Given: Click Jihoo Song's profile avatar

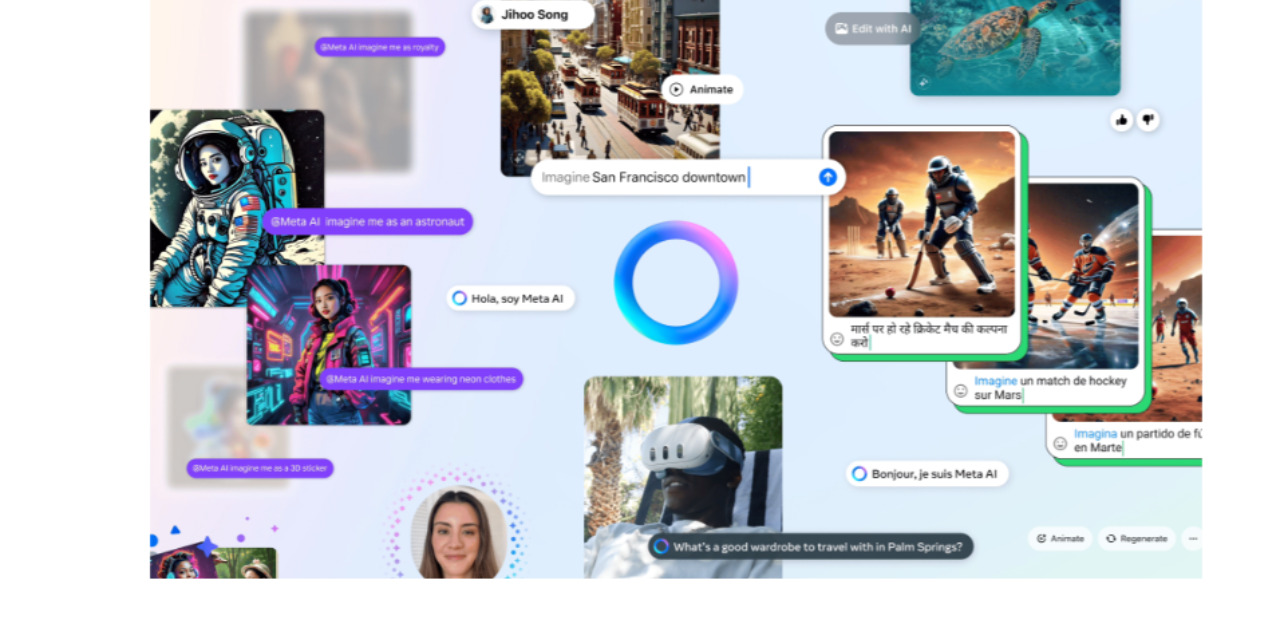Looking at the screenshot, I should 487,15.
